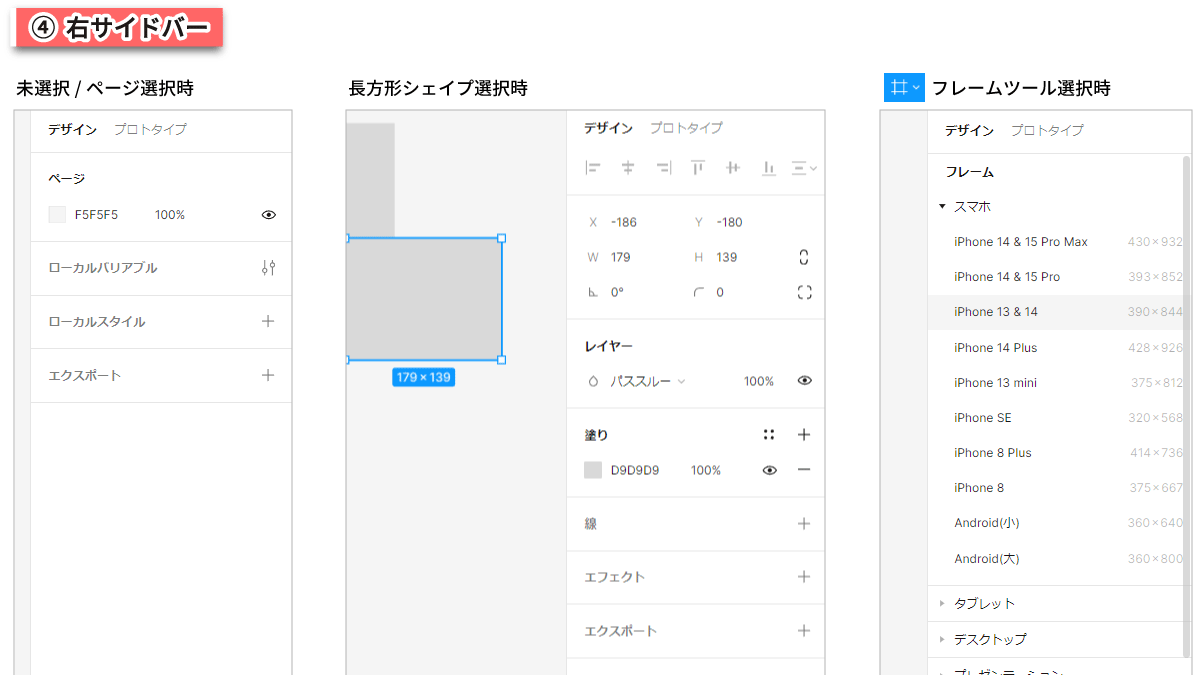
Task: Switch to プロトタイプ tab in rectangle panel
Action: [686, 128]
